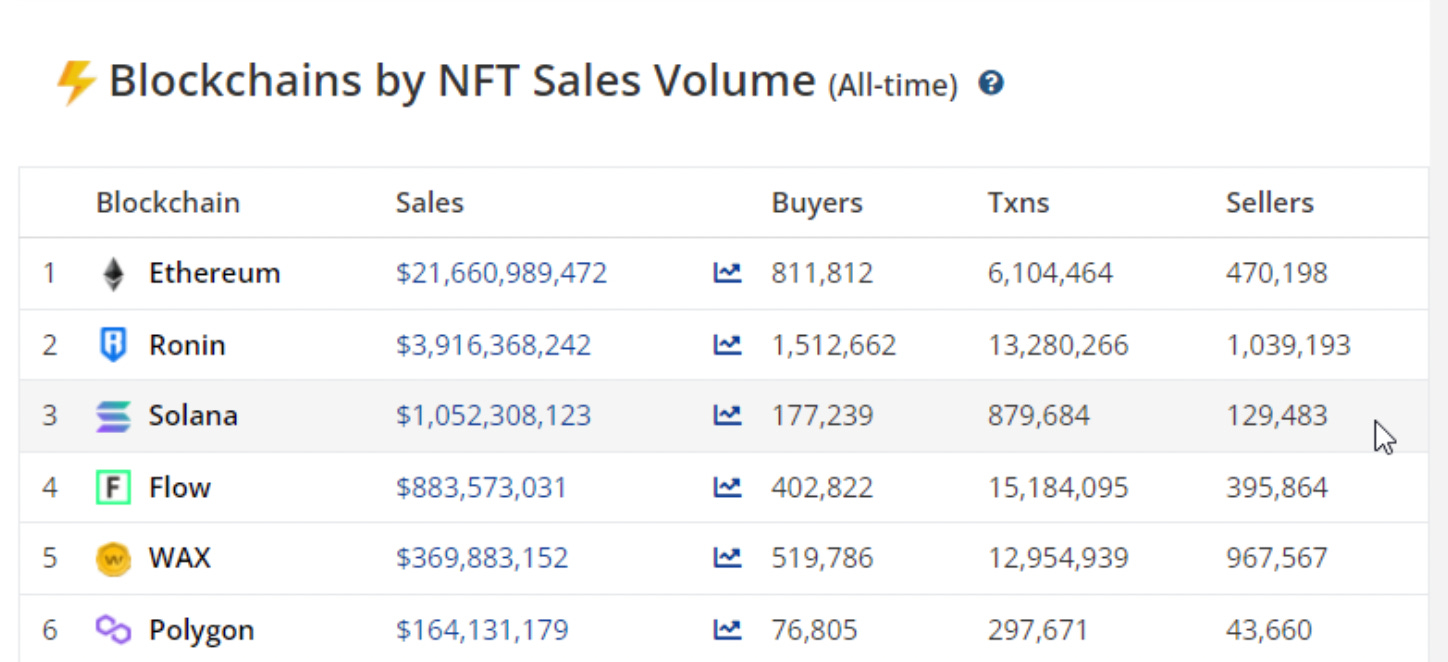Open the Polygon blockchain link

coord(201,630)
